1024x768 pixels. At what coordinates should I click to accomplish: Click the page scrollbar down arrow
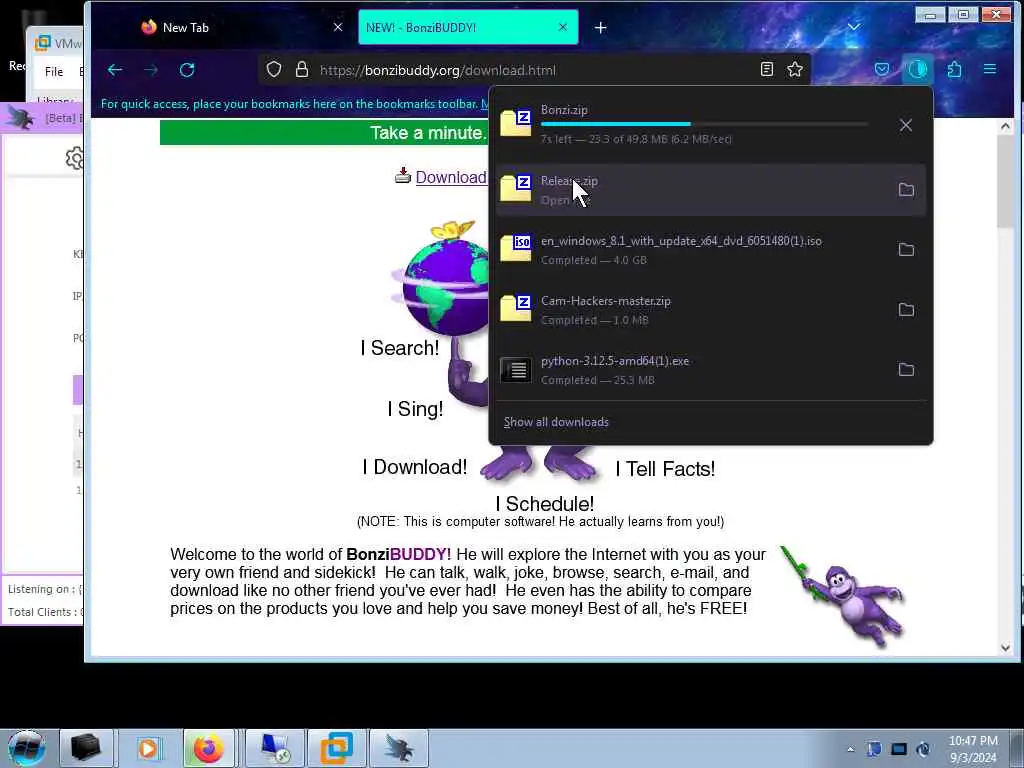click(1005, 647)
